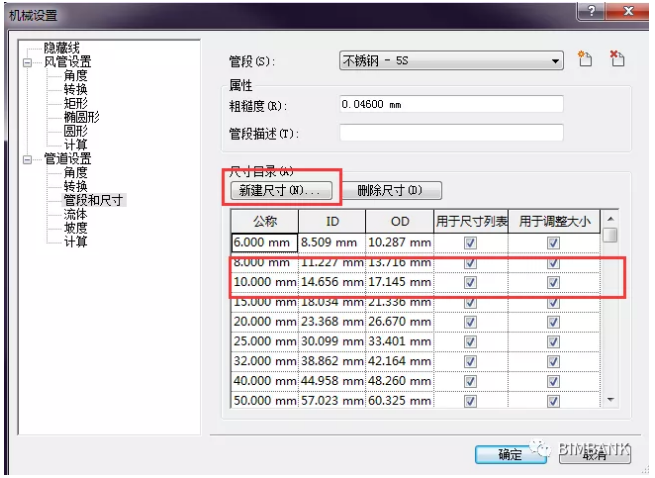Click the 用于调整大小 column header
The height and width of the screenshot is (478, 655).
(x=554, y=221)
